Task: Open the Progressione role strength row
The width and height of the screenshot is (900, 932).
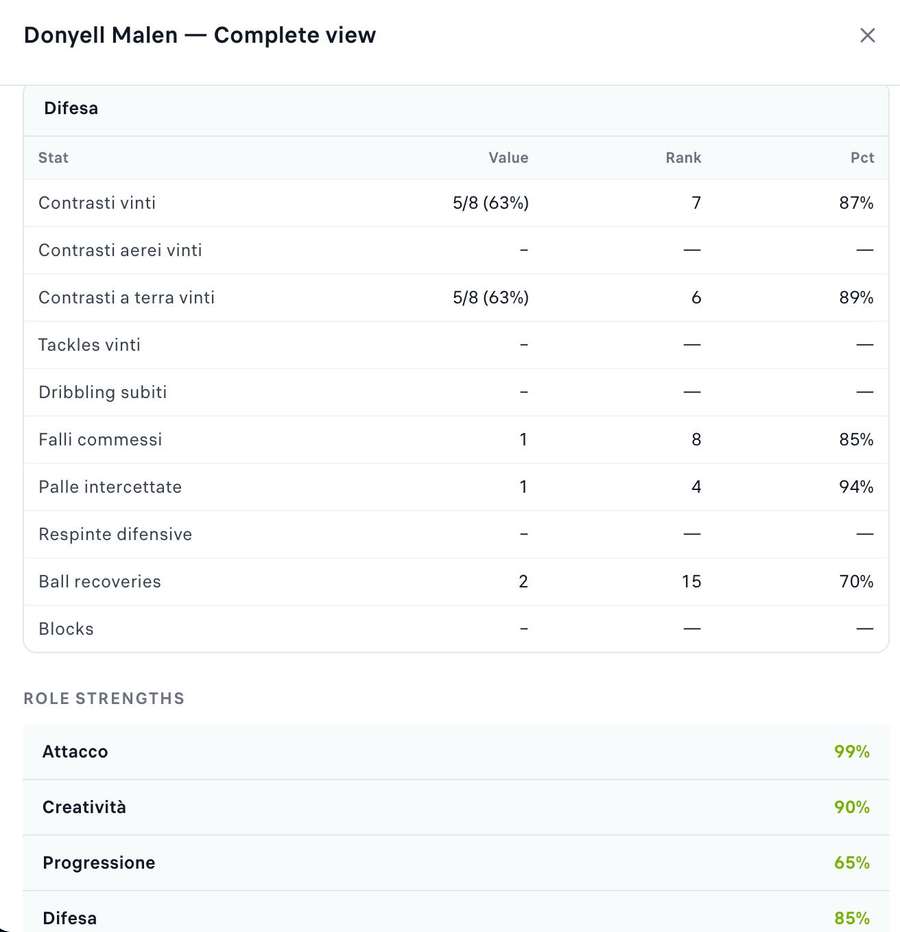Action: [x=456, y=863]
